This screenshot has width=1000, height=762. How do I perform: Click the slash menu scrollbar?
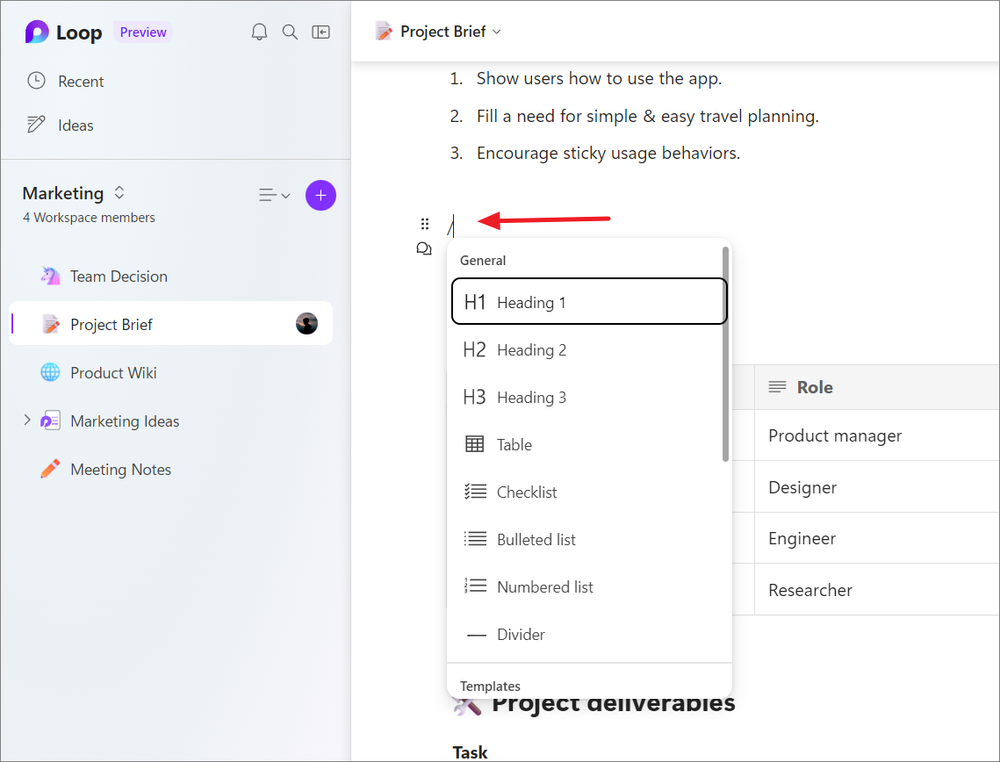point(725,355)
